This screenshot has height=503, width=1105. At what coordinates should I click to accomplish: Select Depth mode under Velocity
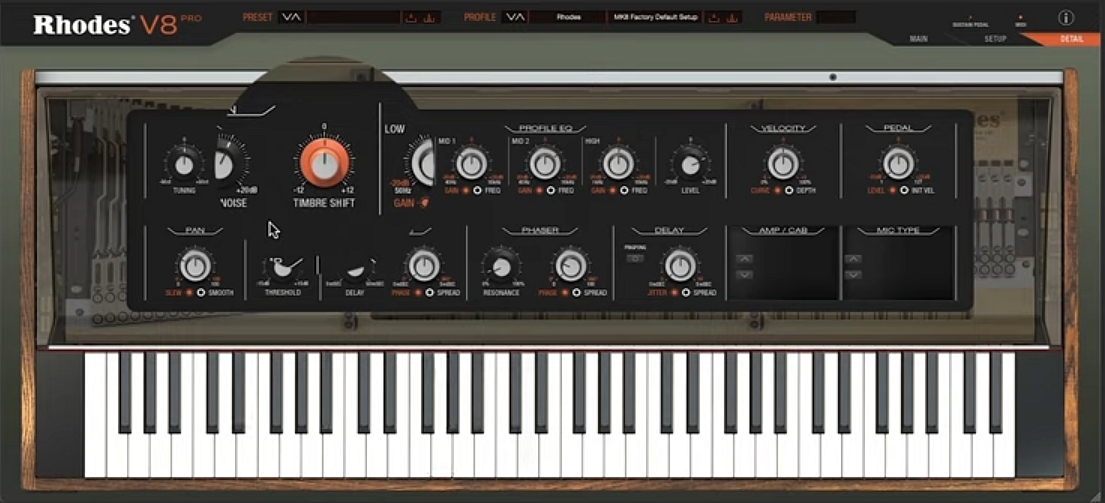[789, 190]
